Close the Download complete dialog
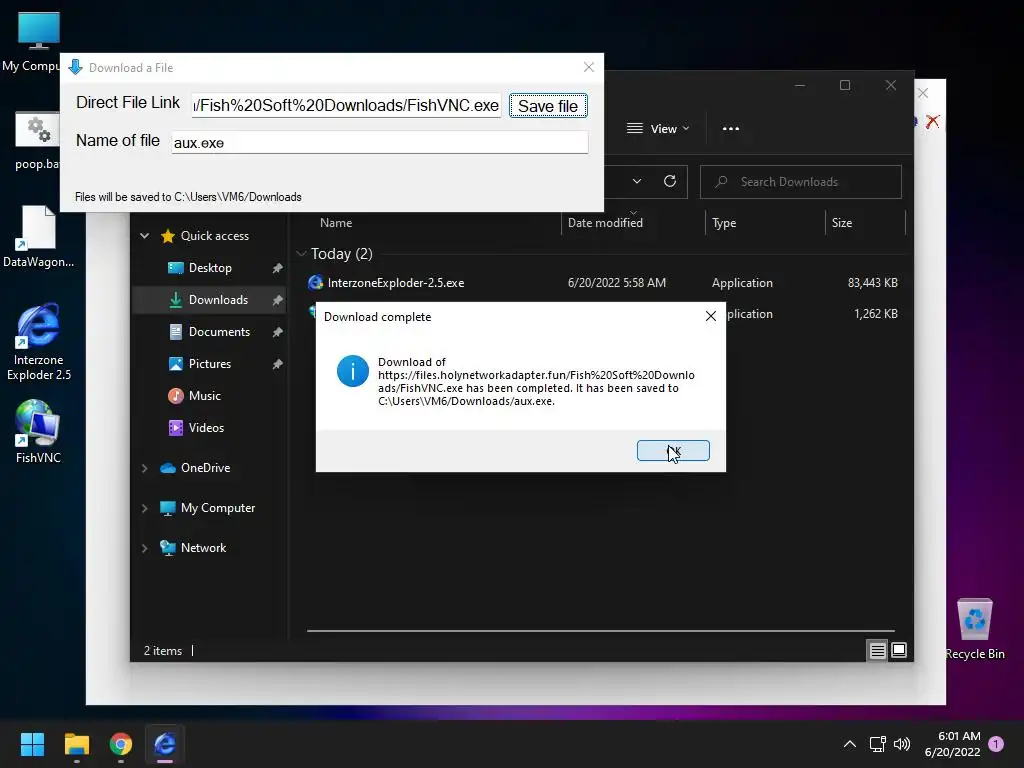 pos(711,316)
